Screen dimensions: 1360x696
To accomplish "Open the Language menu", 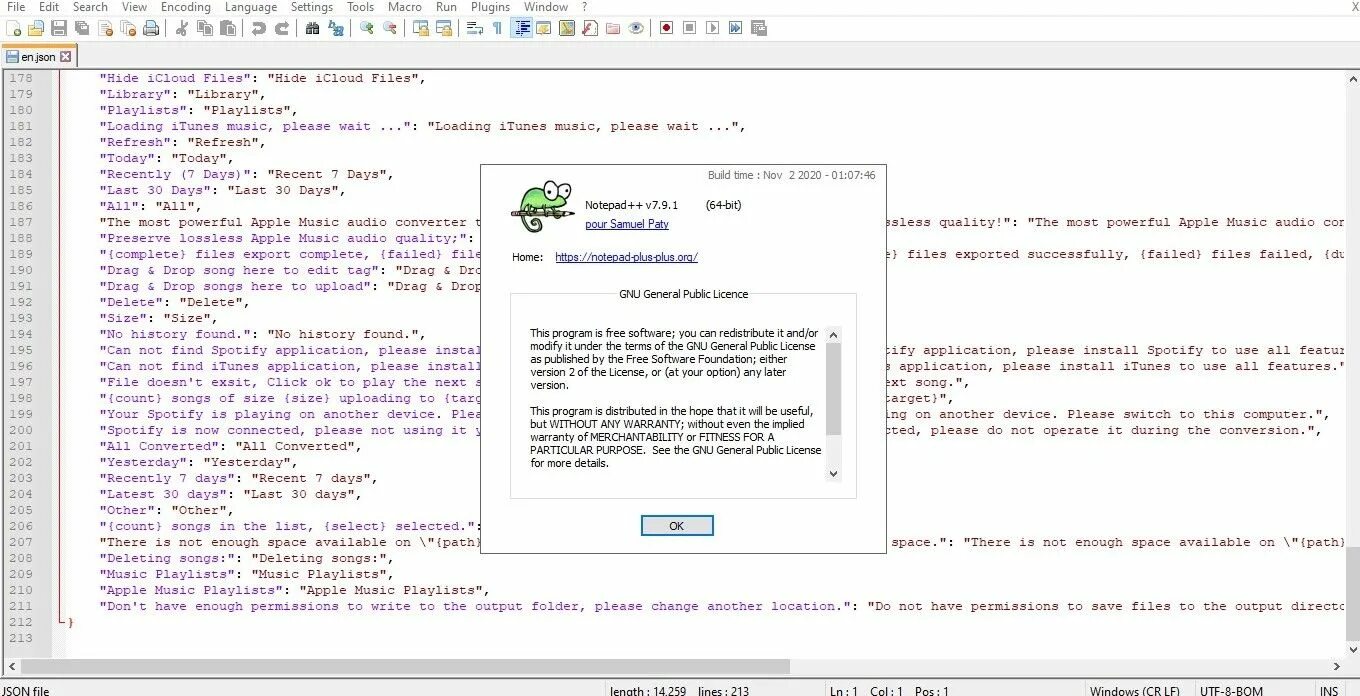I will point(251,7).
